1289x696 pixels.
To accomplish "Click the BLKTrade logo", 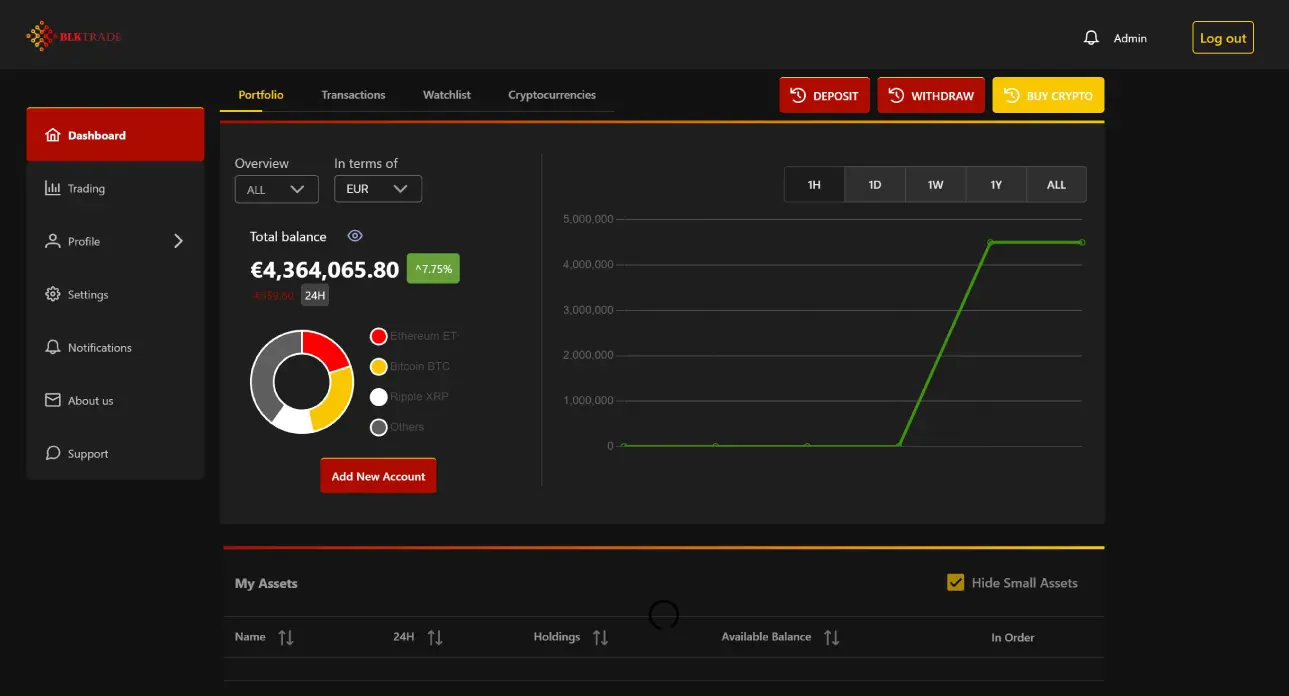I will pyautogui.click(x=74, y=37).
